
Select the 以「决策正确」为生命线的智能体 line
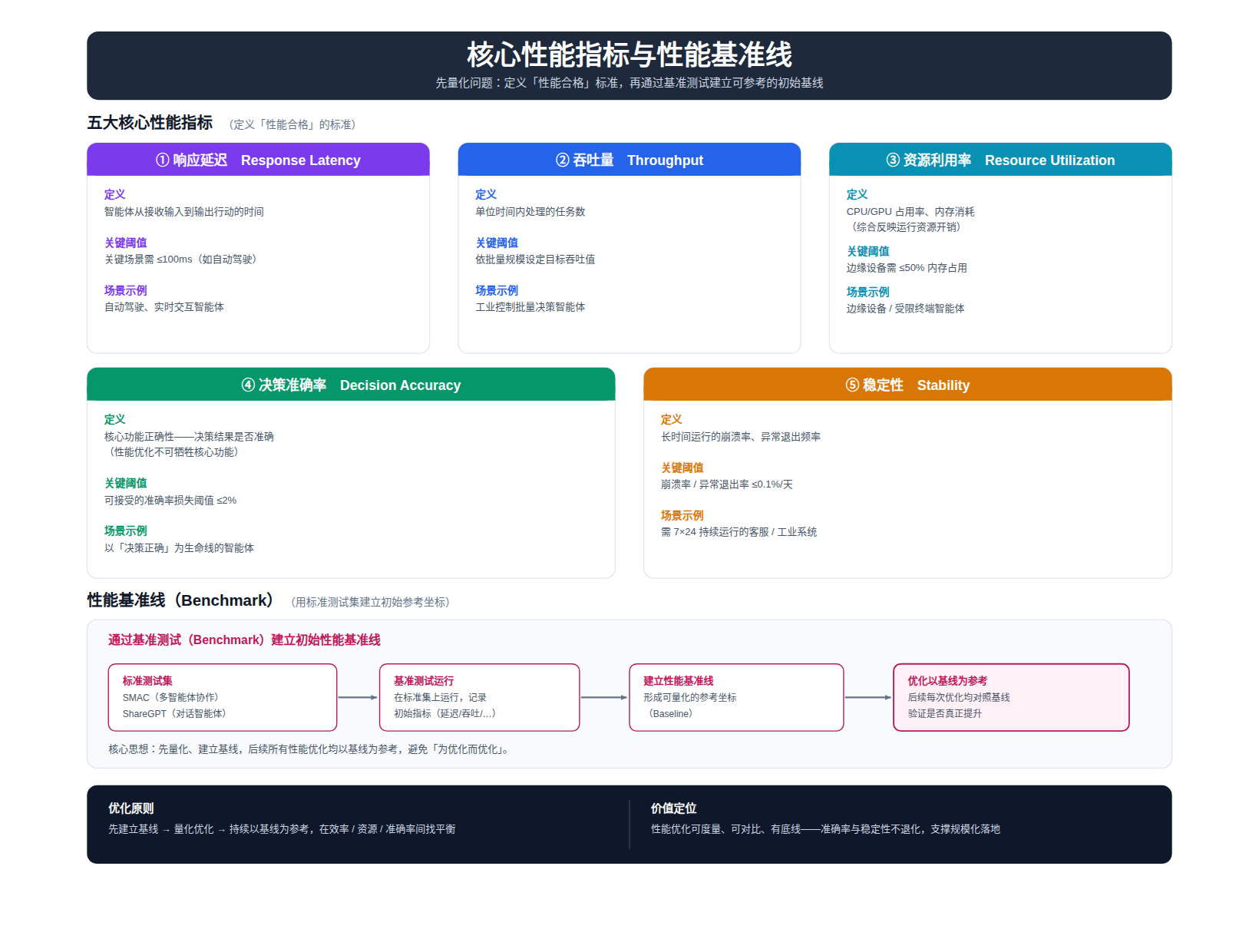[x=179, y=548]
